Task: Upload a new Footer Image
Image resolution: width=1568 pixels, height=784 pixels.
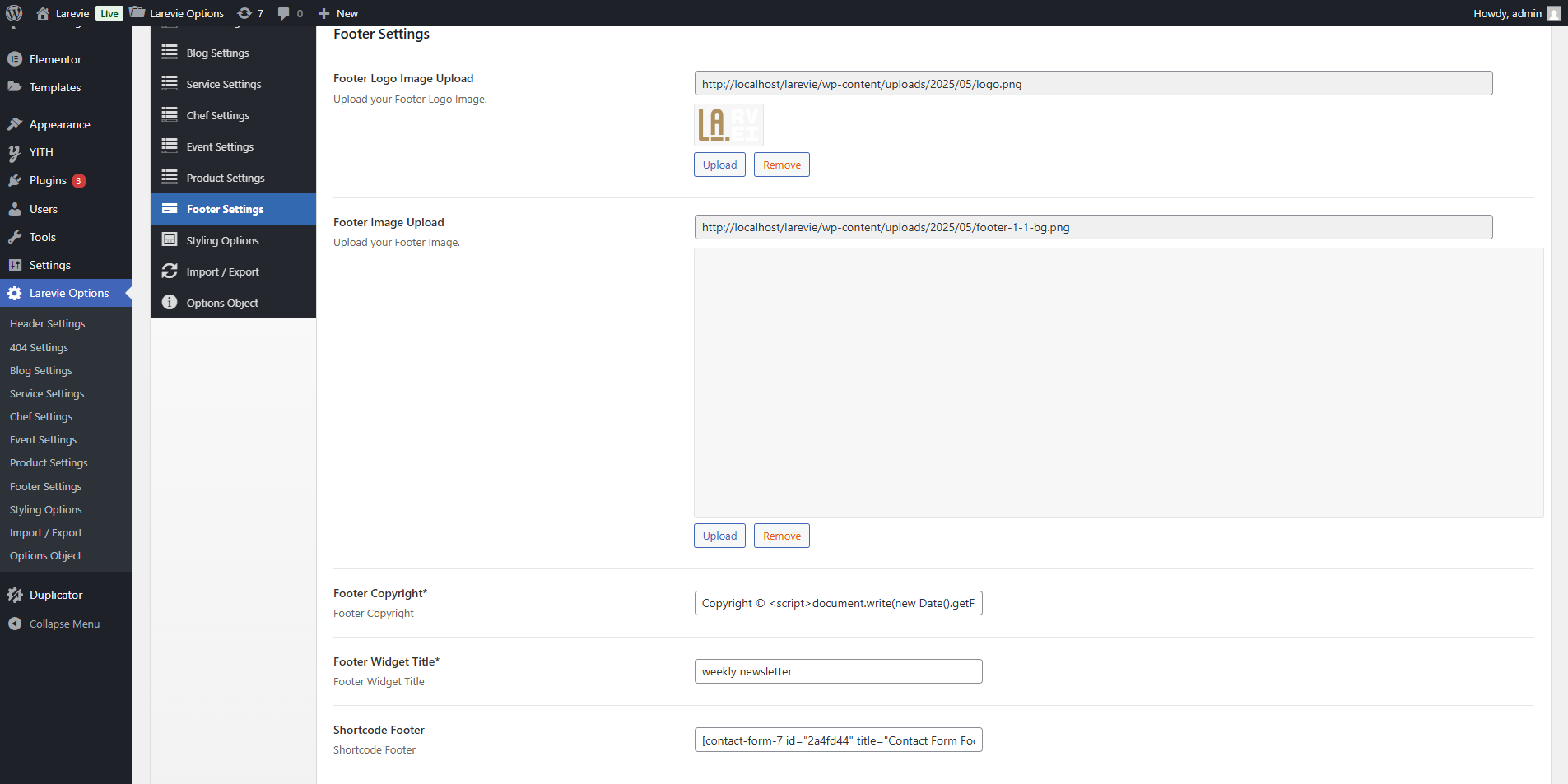Action: tap(719, 536)
